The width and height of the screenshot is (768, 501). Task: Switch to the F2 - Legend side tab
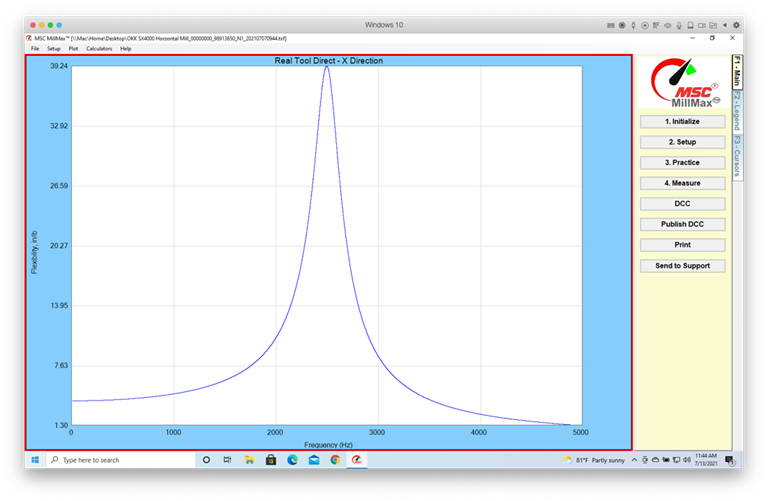[737, 111]
